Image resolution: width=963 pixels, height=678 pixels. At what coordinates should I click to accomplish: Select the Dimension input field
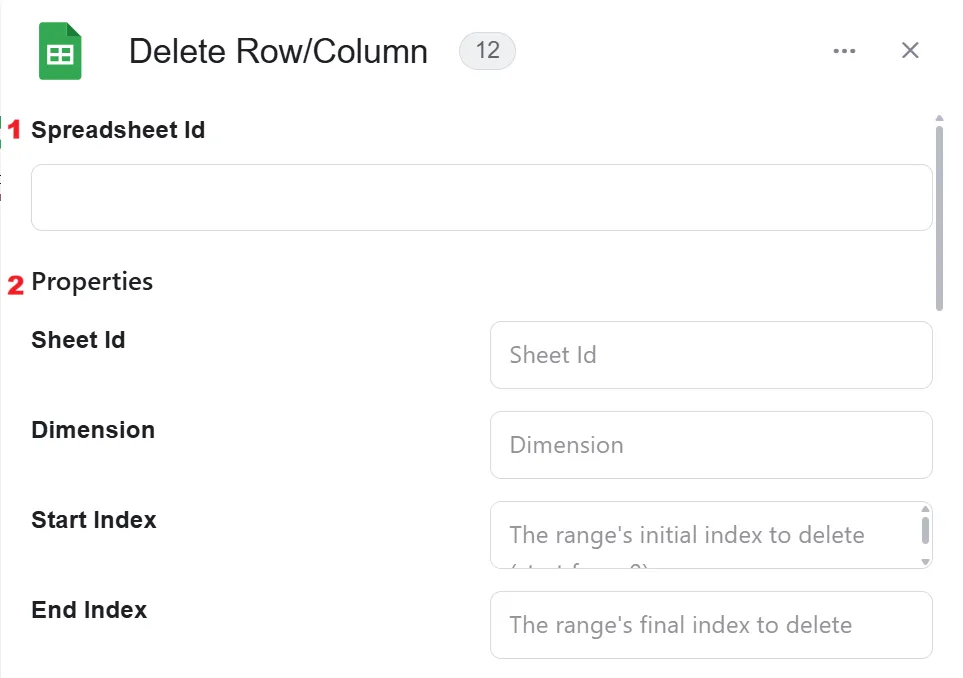(x=711, y=445)
